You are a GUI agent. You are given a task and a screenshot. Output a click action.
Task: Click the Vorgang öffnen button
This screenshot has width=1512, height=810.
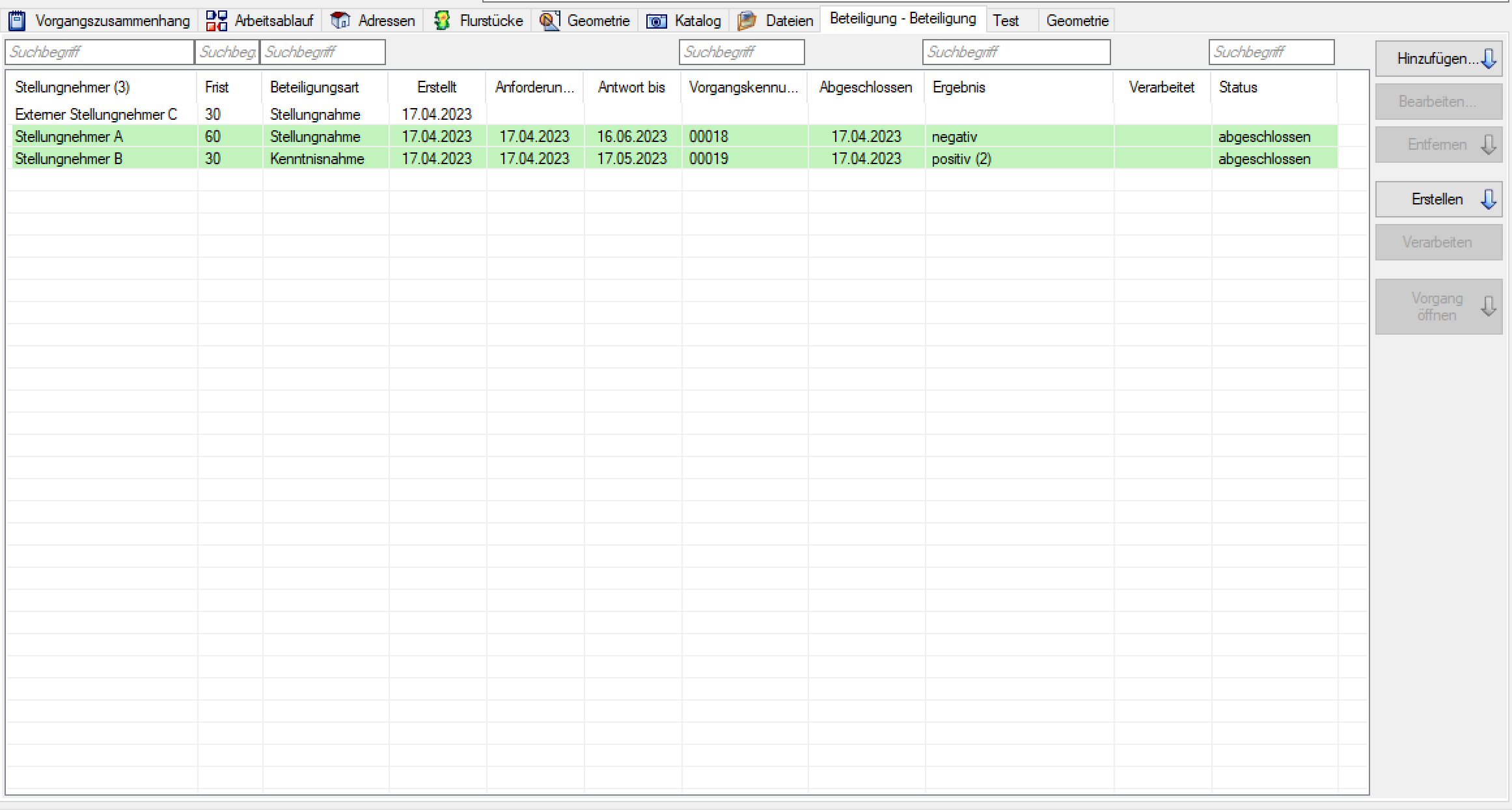tap(1437, 307)
